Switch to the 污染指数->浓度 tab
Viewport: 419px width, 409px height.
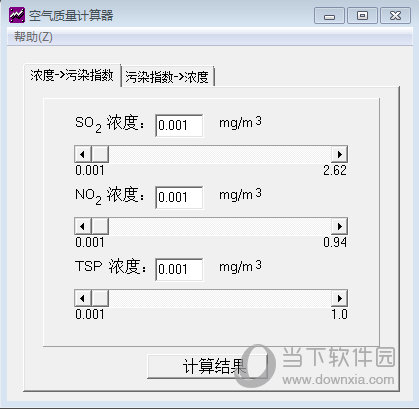[167, 77]
